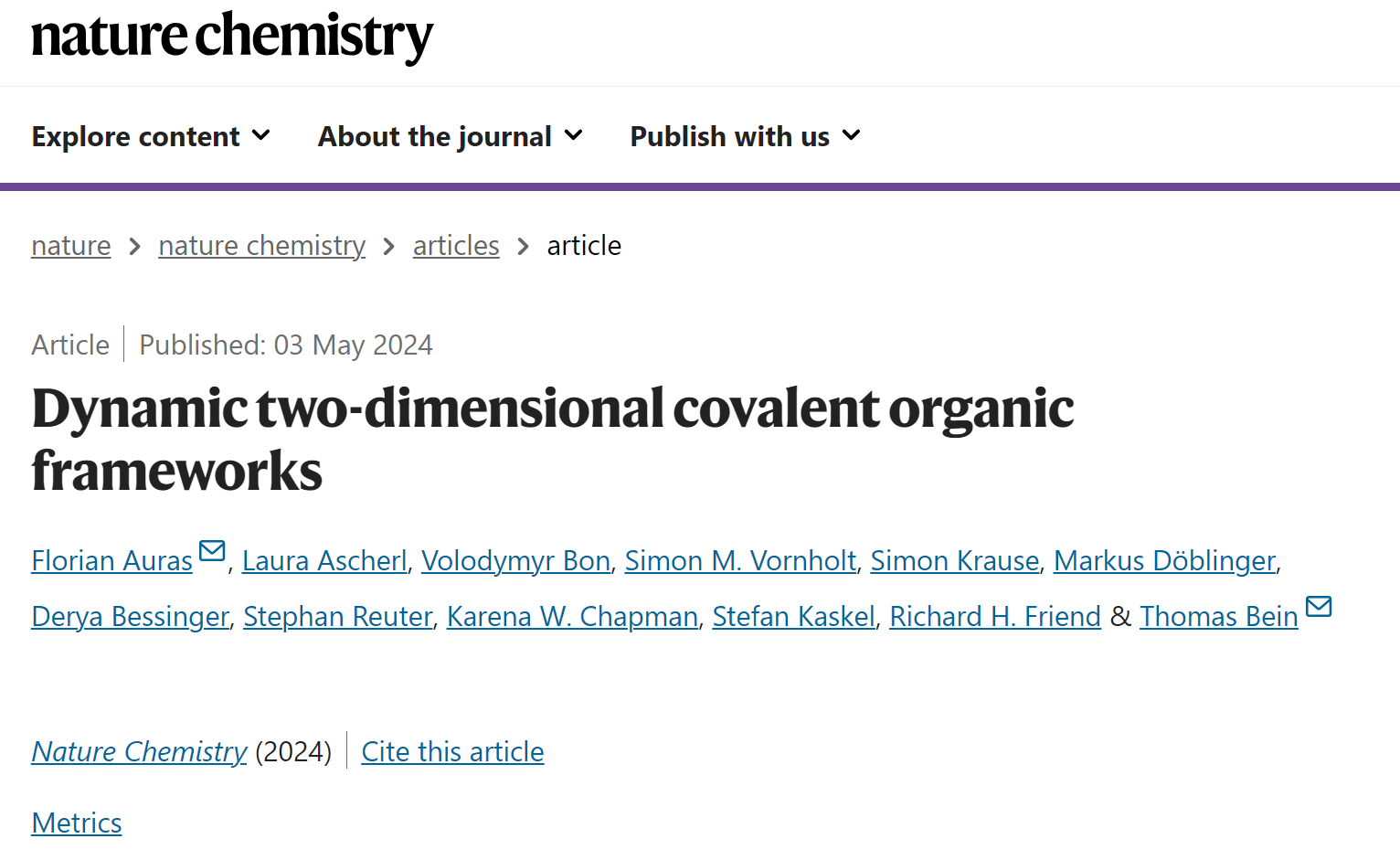Expand the Explore content chevron
Viewport: 1400px width, 860px height.
pyautogui.click(x=261, y=135)
